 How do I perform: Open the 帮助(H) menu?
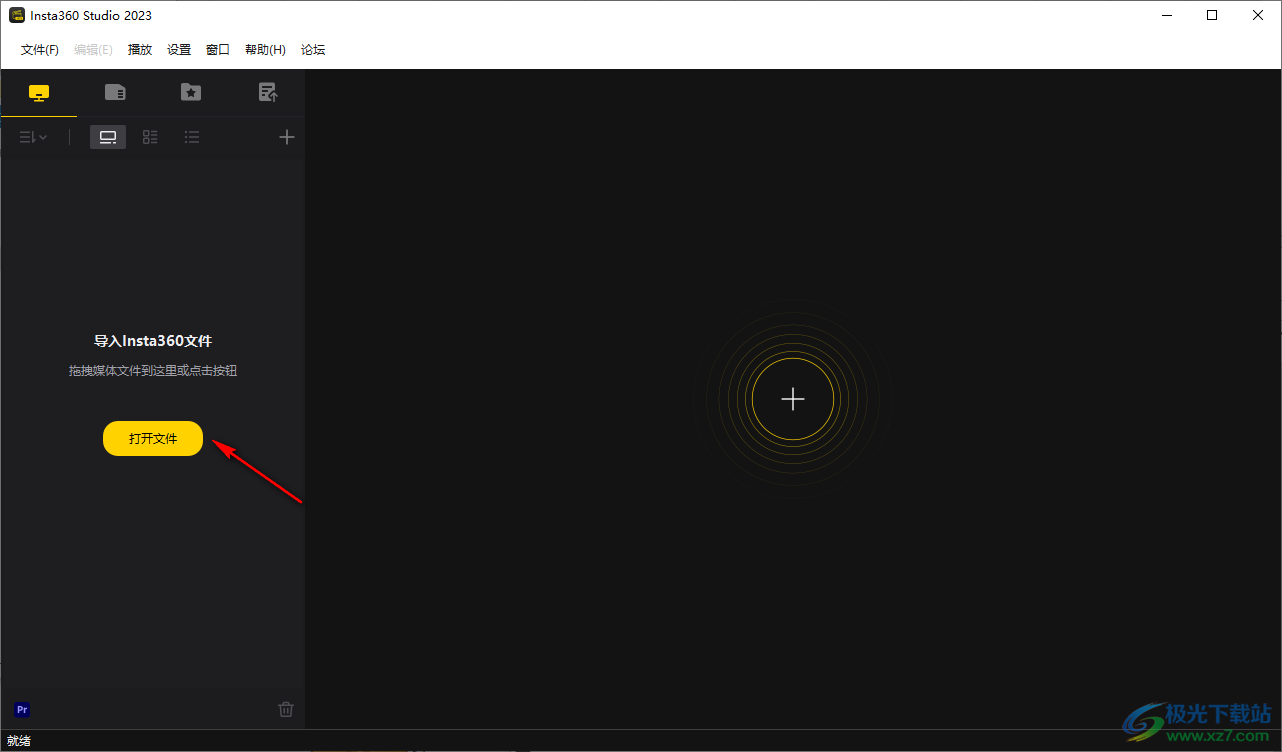coord(265,50)
